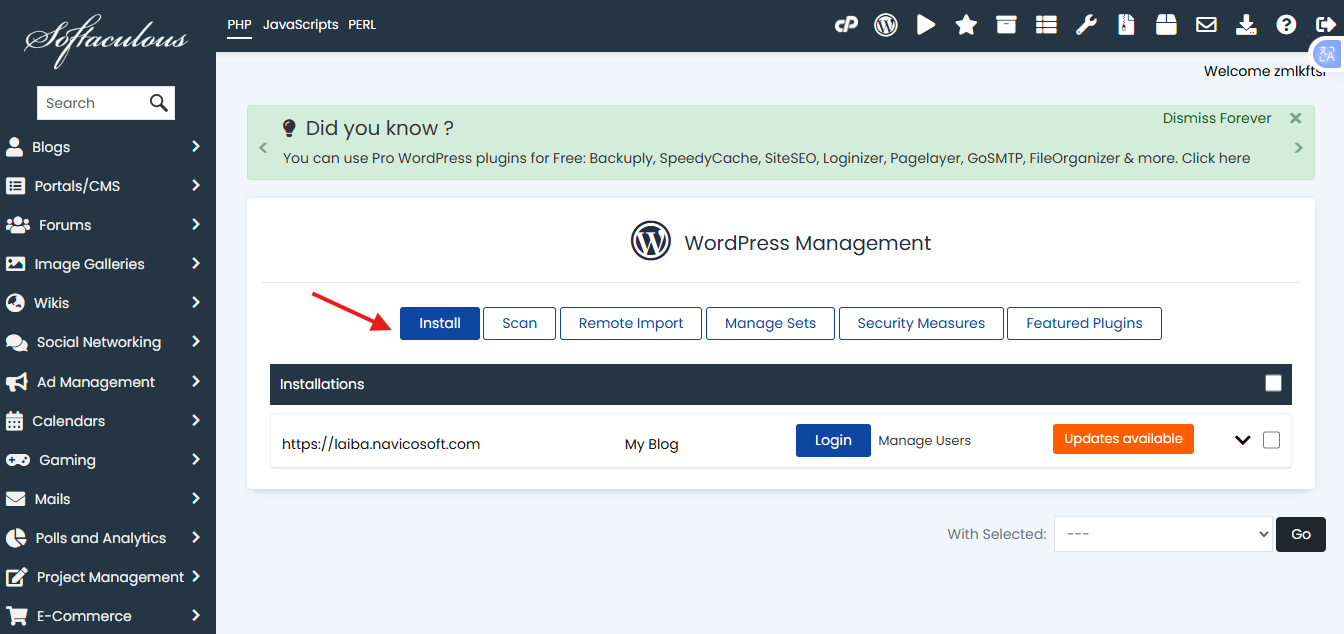Viewport: 1344px width, 634px height.
Task: Check the box for laiba.navicosoft.com installation
Action: point(1271,440)
